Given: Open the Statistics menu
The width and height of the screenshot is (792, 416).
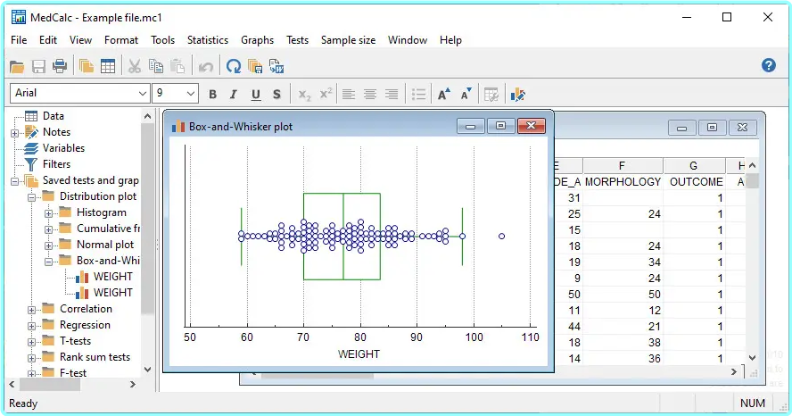Looking at the screenshot, I should coord(207,40).
